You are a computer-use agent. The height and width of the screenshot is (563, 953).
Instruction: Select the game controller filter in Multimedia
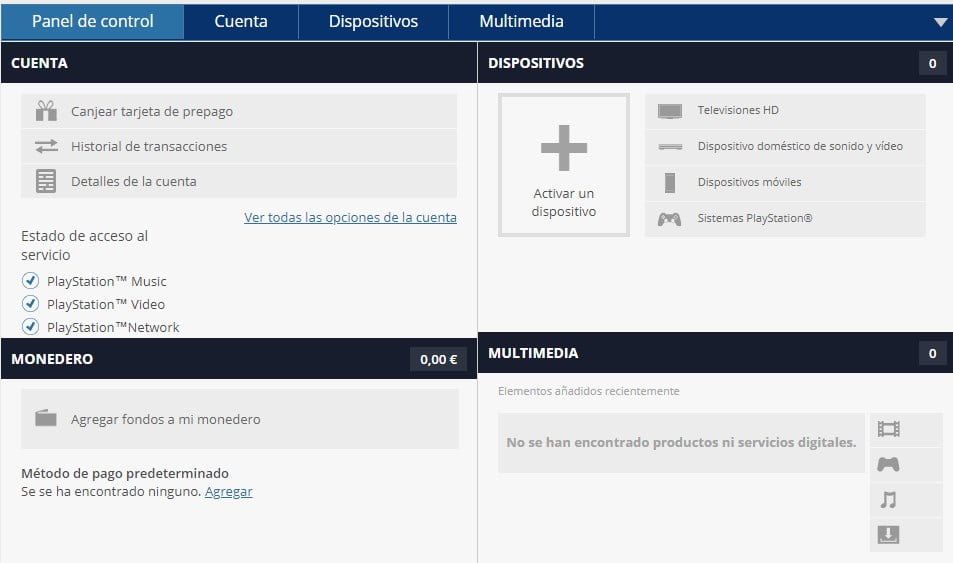[x=888, y=465]
